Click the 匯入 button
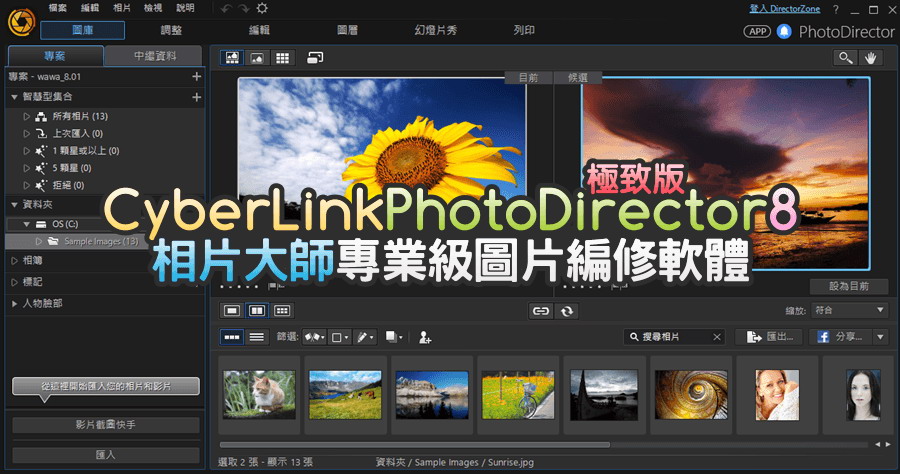The width and height of the screenshot is (900, 474). (106, 454)
